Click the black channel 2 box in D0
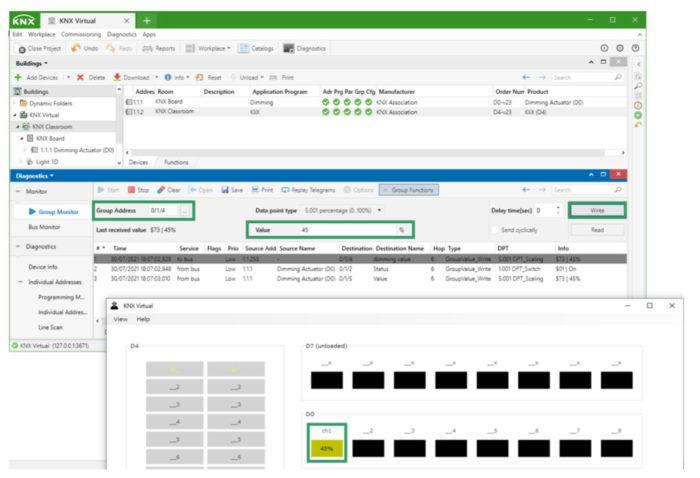Image resolution: width=700 pixels, height=478 pixels. click(368, 449)
